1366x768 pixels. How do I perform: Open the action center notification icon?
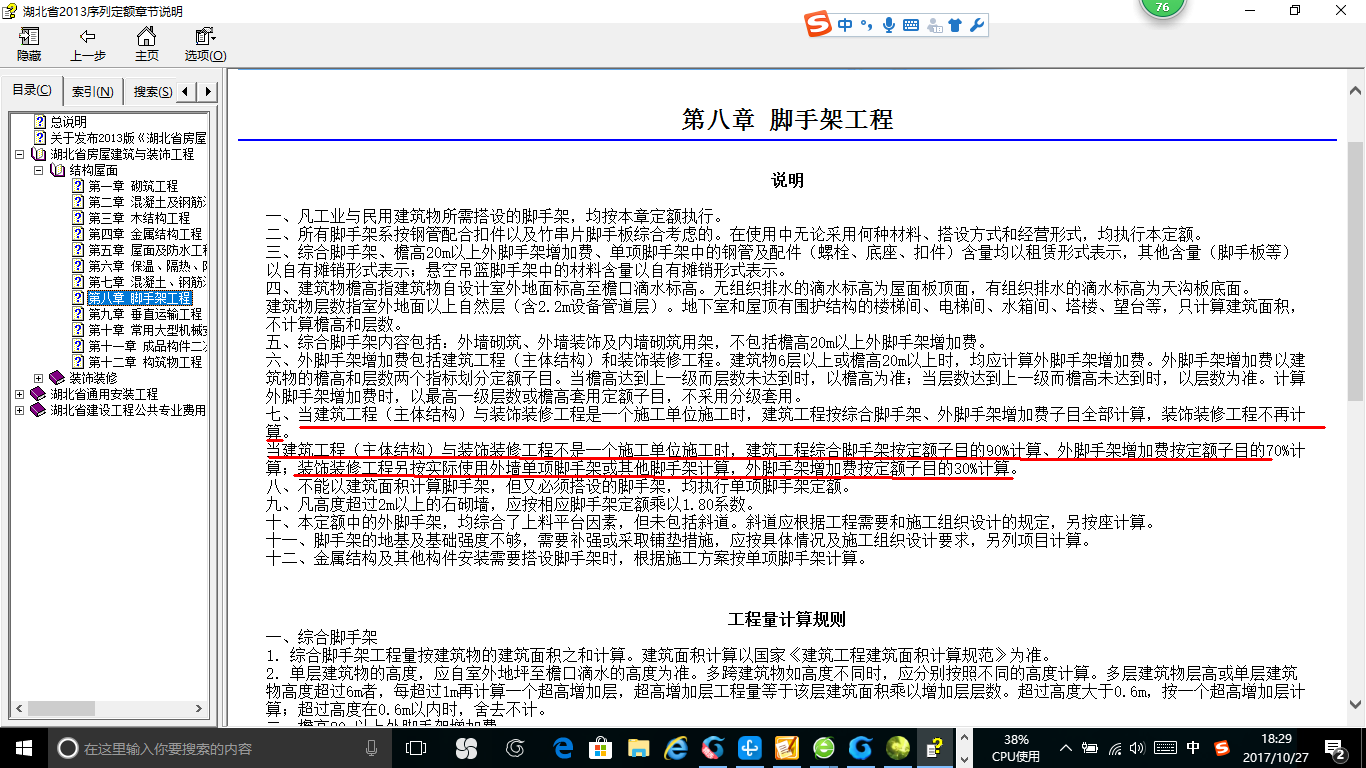click(1338, 748)
